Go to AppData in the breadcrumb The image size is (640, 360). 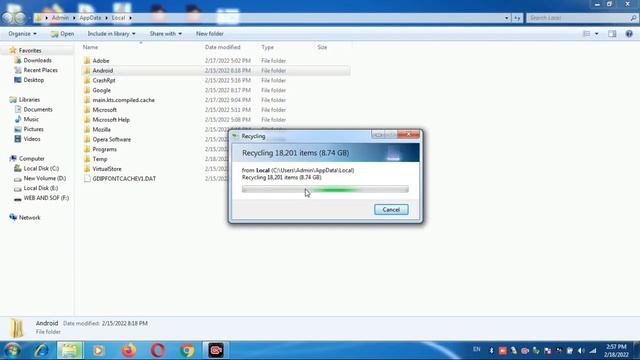(90, 18)
